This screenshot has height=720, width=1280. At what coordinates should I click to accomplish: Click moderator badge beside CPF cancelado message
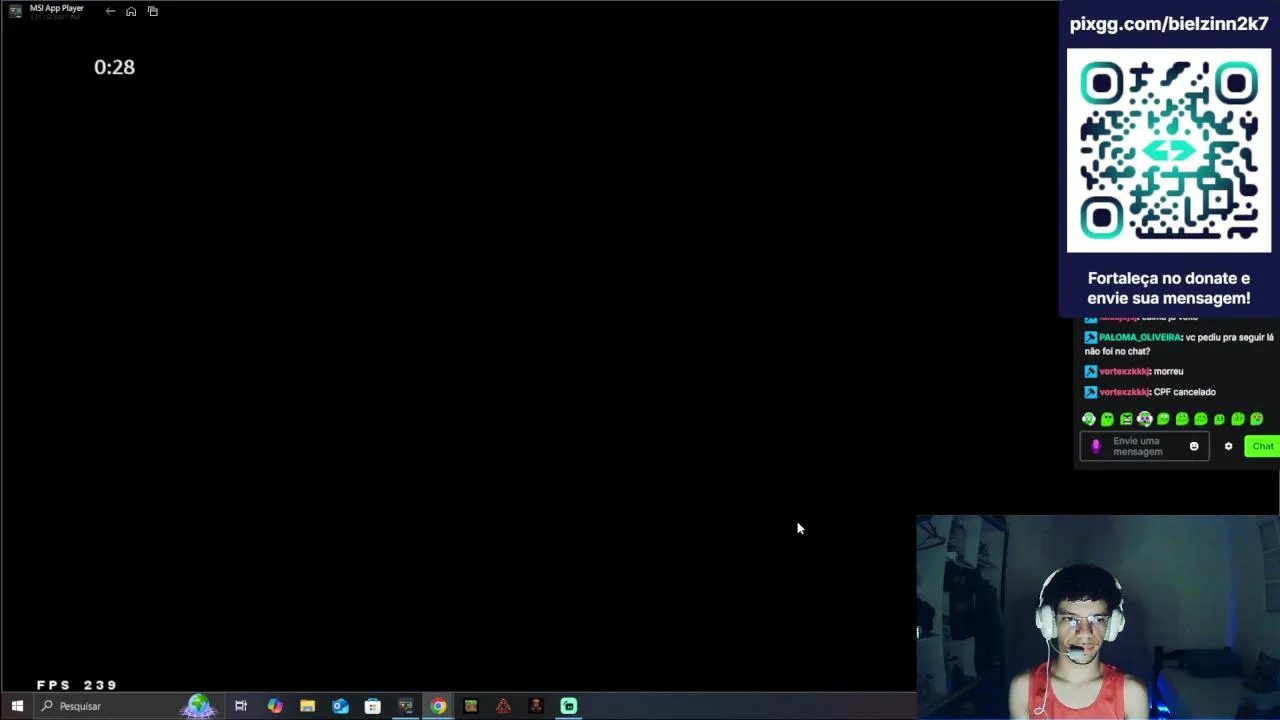[1091, 392]
